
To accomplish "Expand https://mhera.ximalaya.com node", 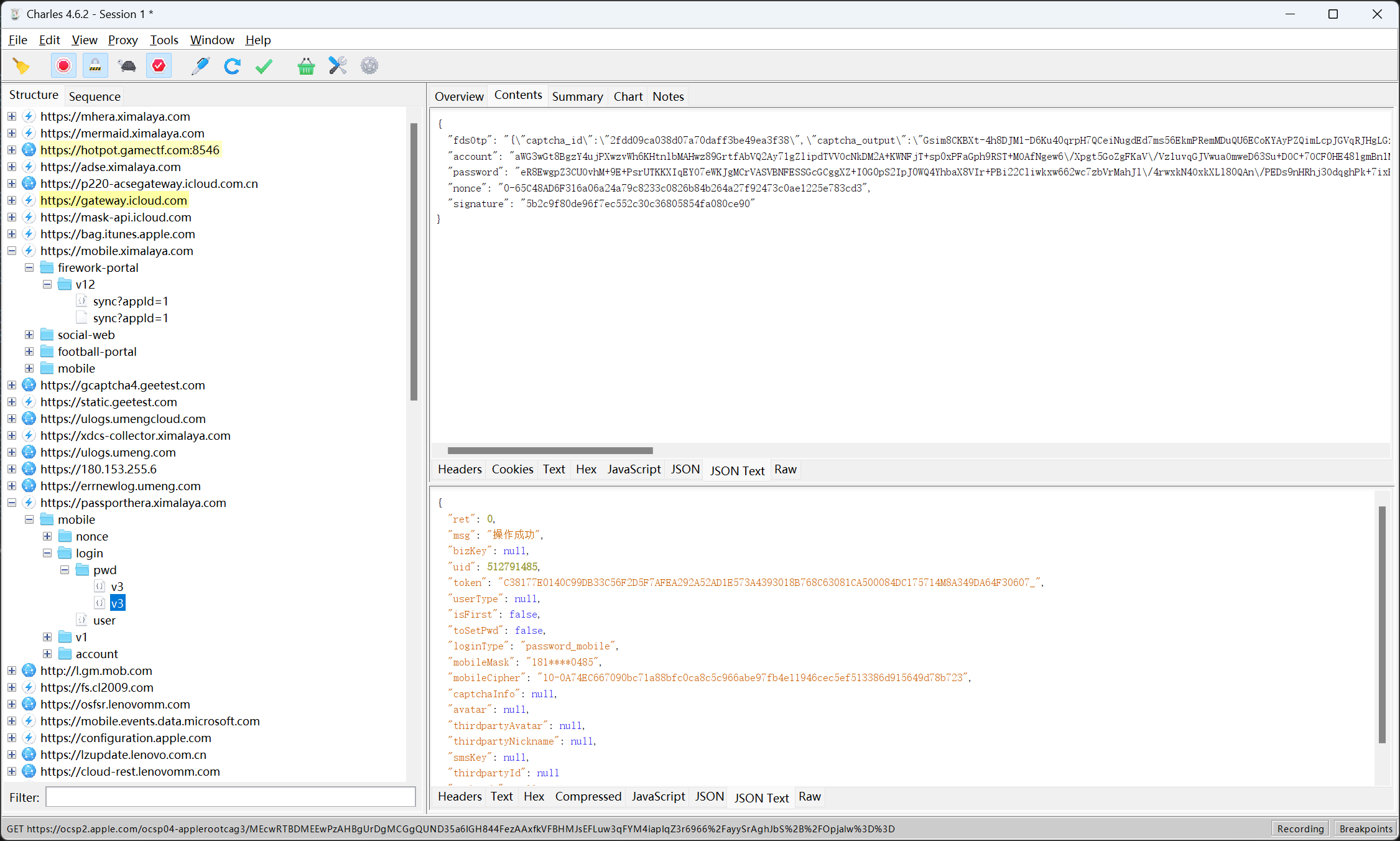I will [12, 116].
